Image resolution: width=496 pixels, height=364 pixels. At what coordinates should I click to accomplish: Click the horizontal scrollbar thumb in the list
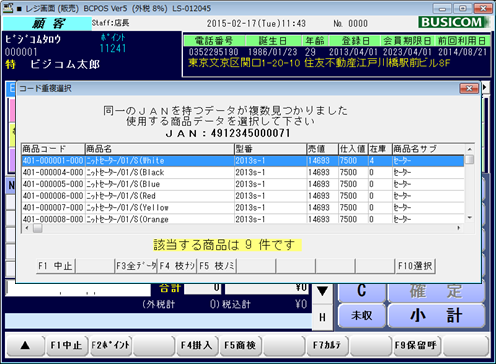(x=38, y=228)
